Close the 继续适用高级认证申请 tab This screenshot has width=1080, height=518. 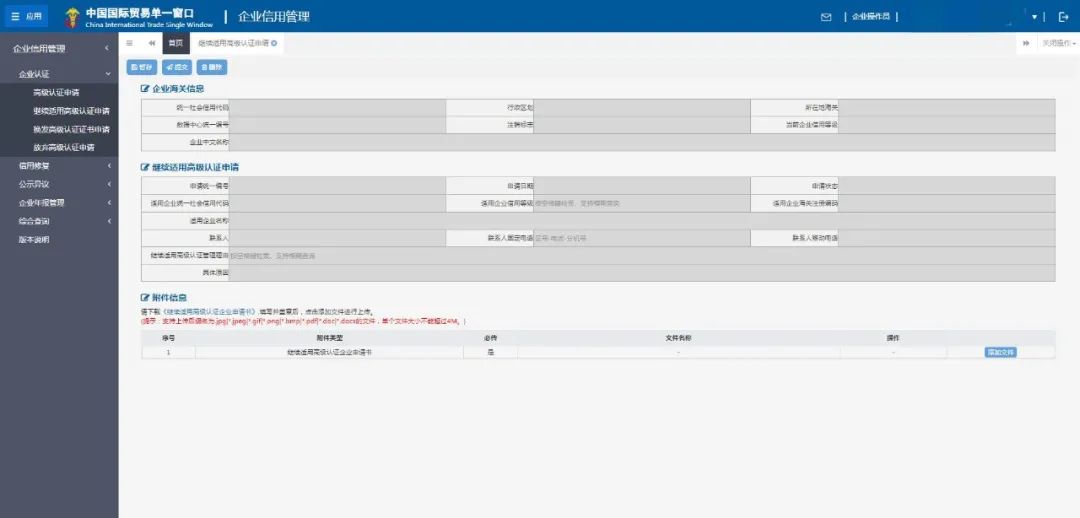274,44
